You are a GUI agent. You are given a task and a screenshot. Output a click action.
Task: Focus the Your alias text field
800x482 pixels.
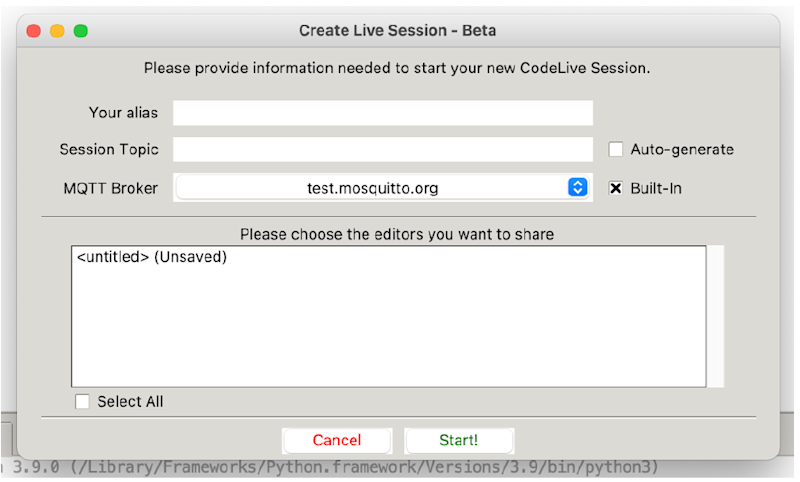point(383,113)
